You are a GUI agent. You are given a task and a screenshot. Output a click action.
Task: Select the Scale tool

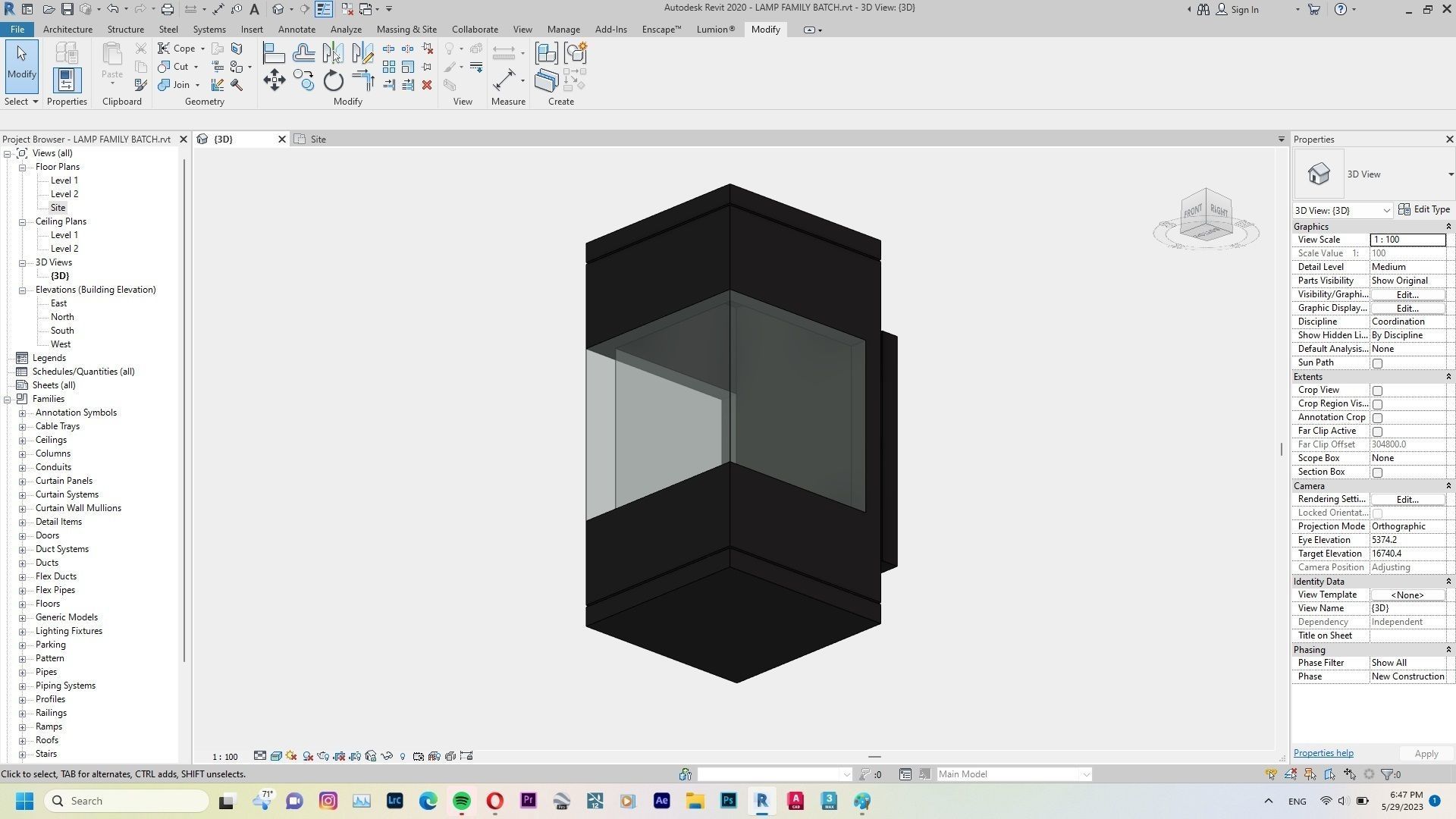(408, 67)
